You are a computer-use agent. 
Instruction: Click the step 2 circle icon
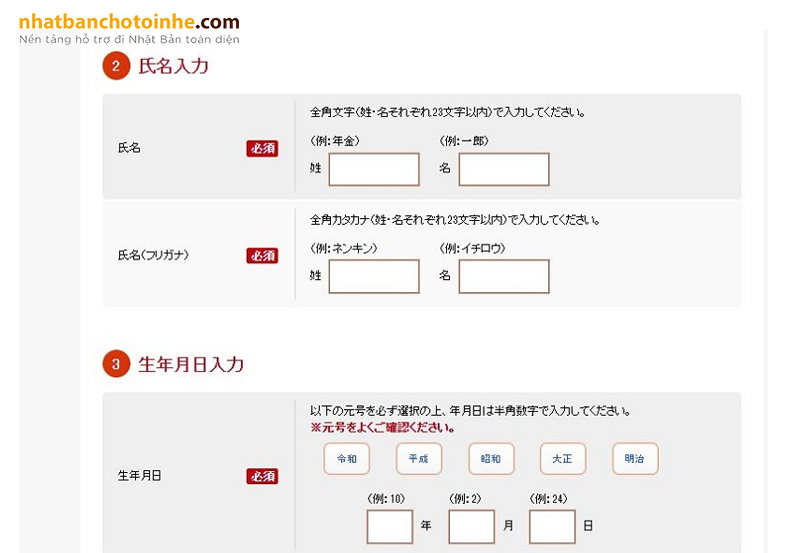pos(116,67)
